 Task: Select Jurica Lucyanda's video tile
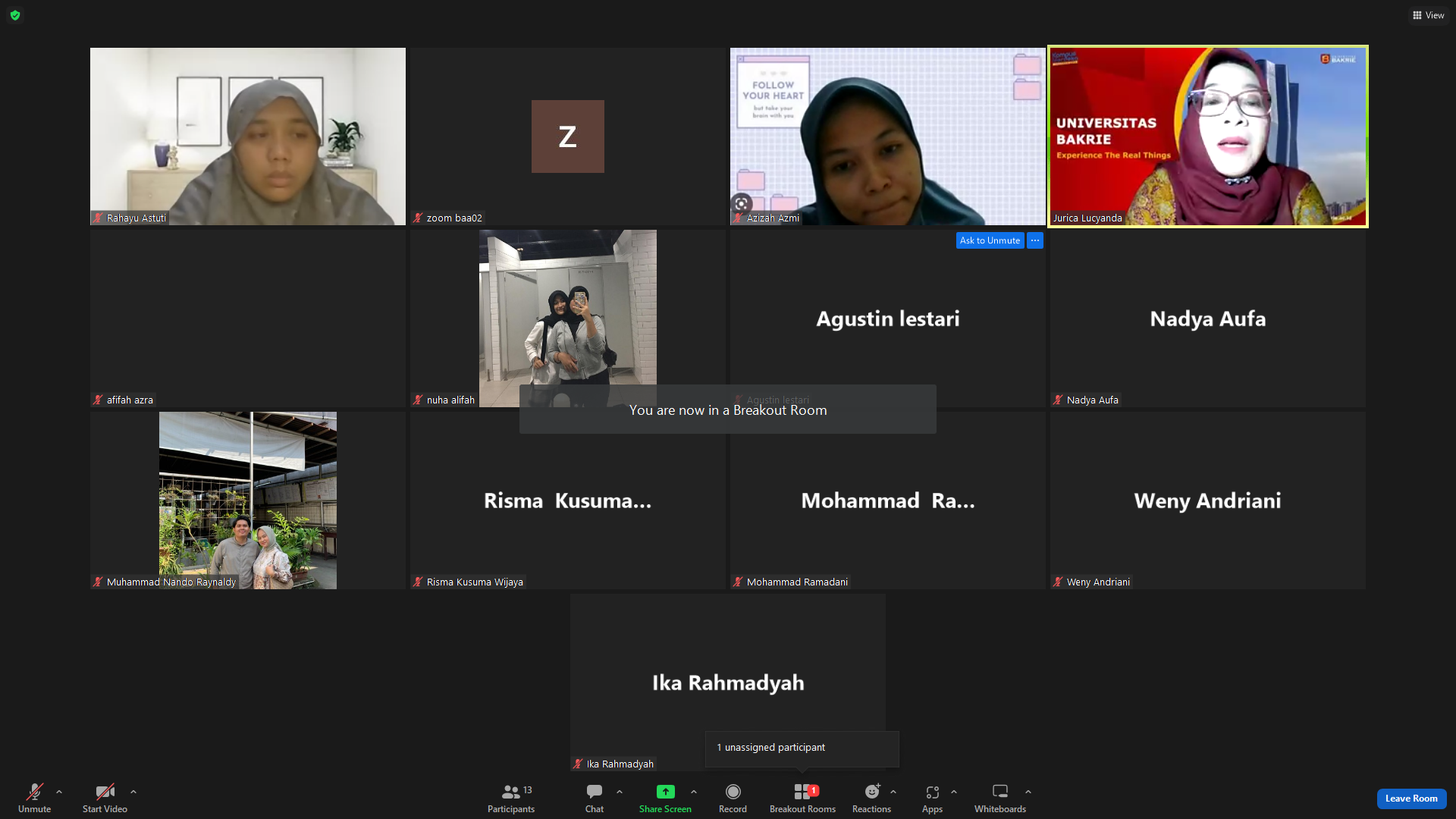click(x=1208, y=136)
